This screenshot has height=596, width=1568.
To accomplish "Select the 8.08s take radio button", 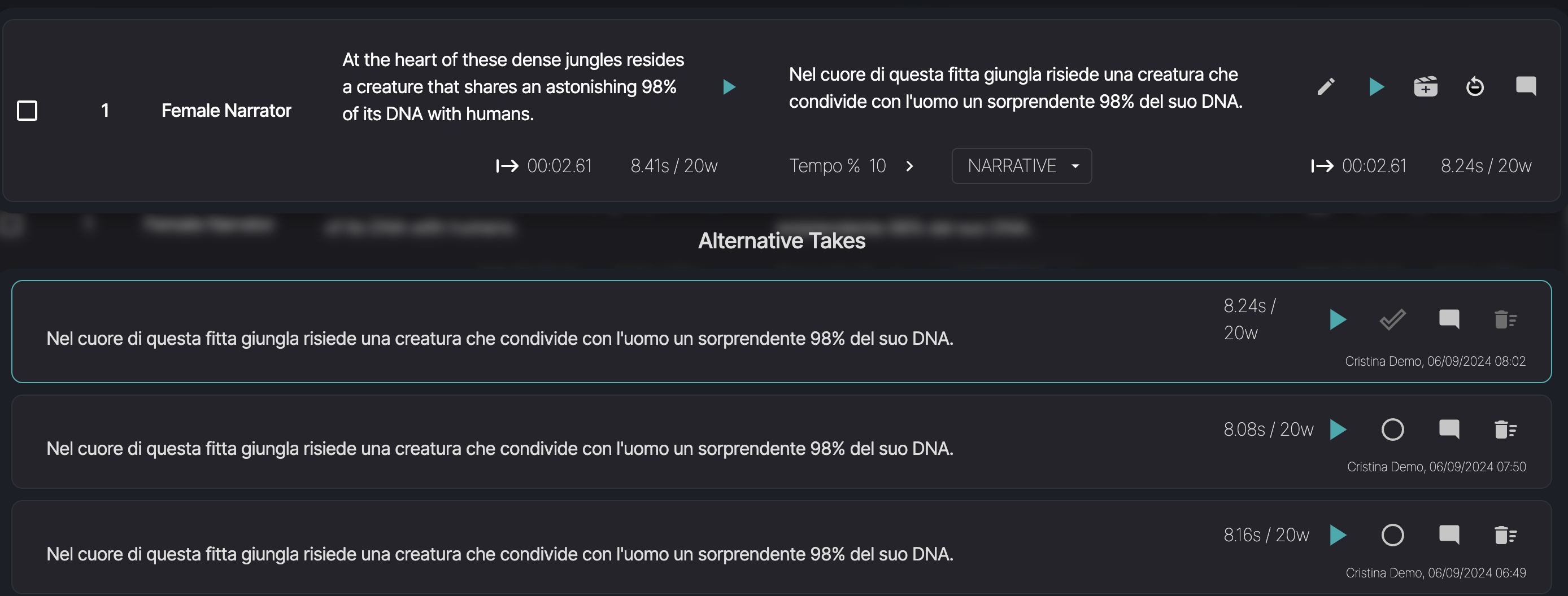I will coord(1393,429).
